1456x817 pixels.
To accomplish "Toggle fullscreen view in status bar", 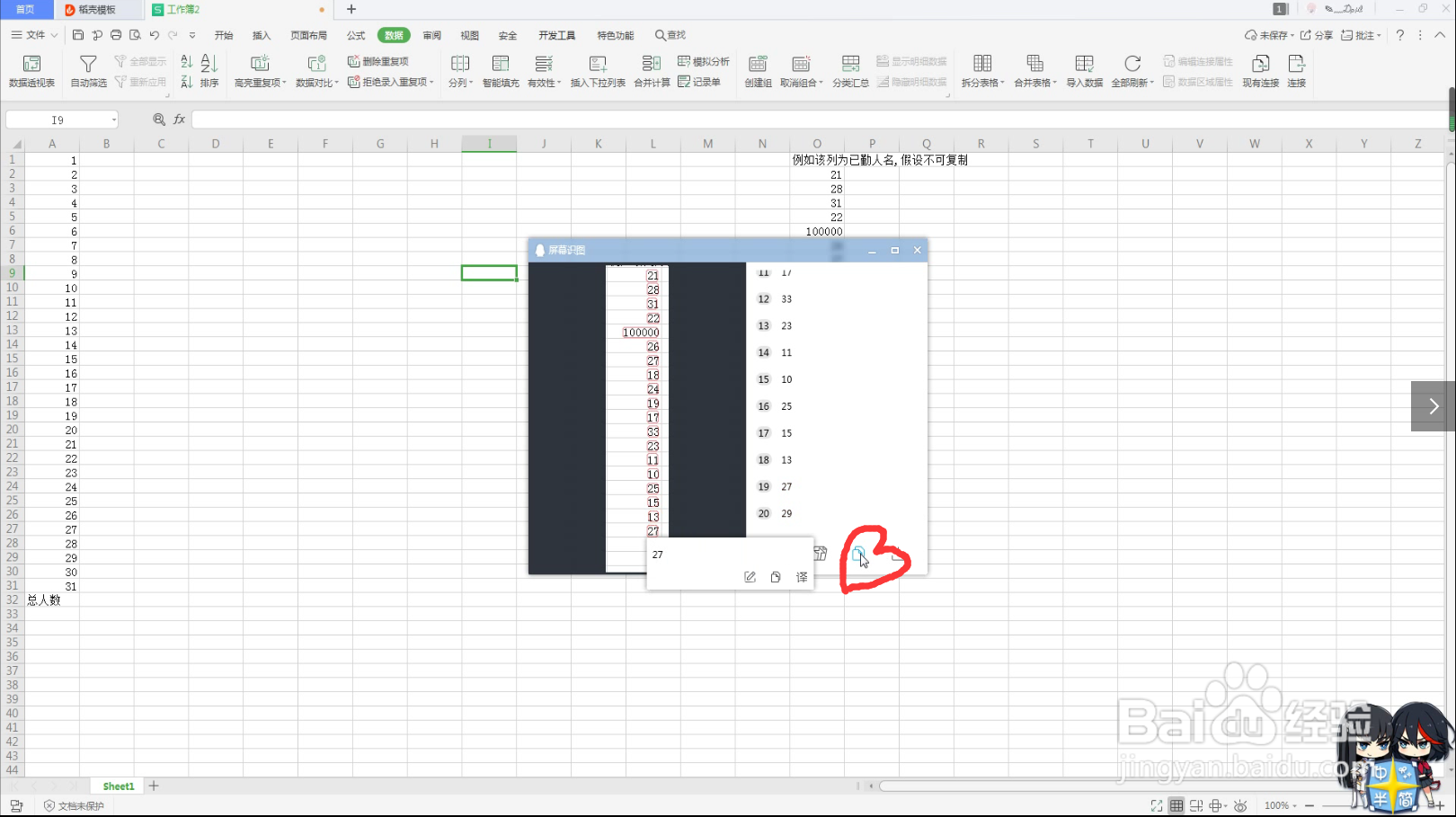I will click(1157, 805).
